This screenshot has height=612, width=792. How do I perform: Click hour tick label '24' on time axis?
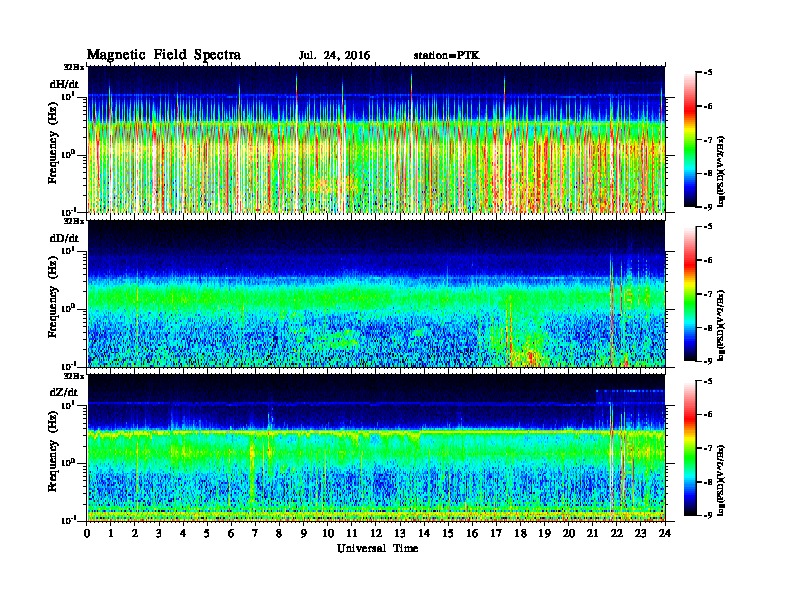click(x=665, y=534)
